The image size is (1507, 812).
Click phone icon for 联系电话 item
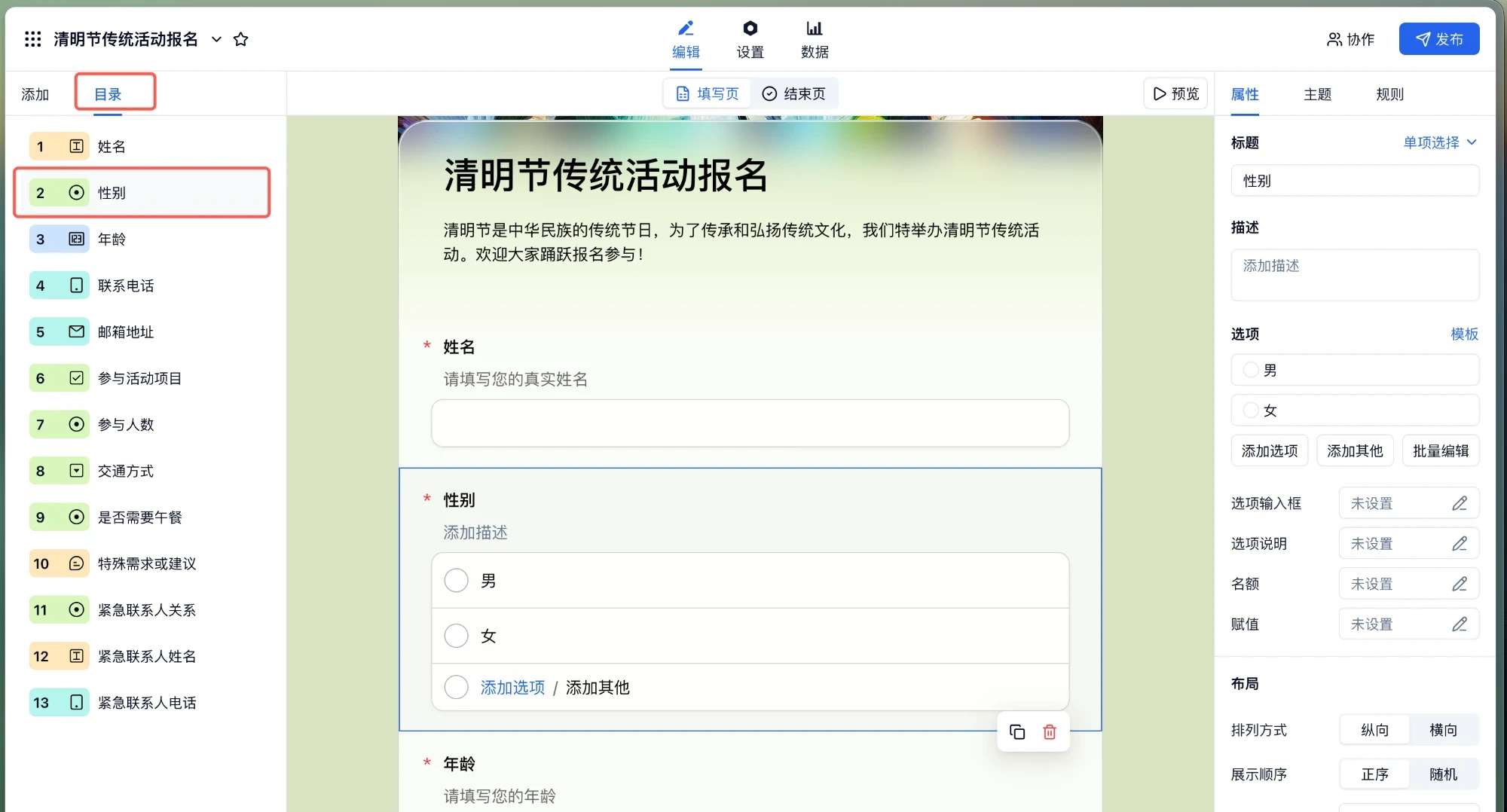coord(76,285)
